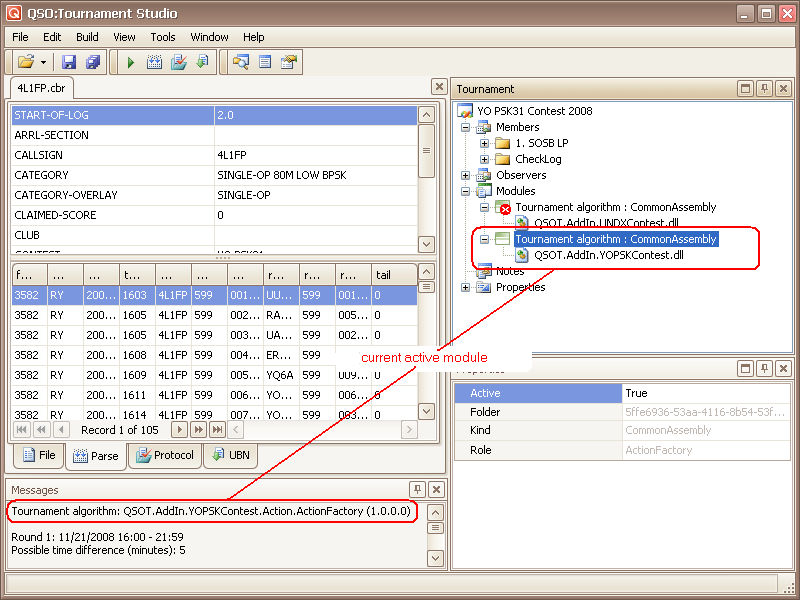This screenshot has width=800, height=600.
Task: Click the Parse log toolbar icon
Action: pos(154,62)
